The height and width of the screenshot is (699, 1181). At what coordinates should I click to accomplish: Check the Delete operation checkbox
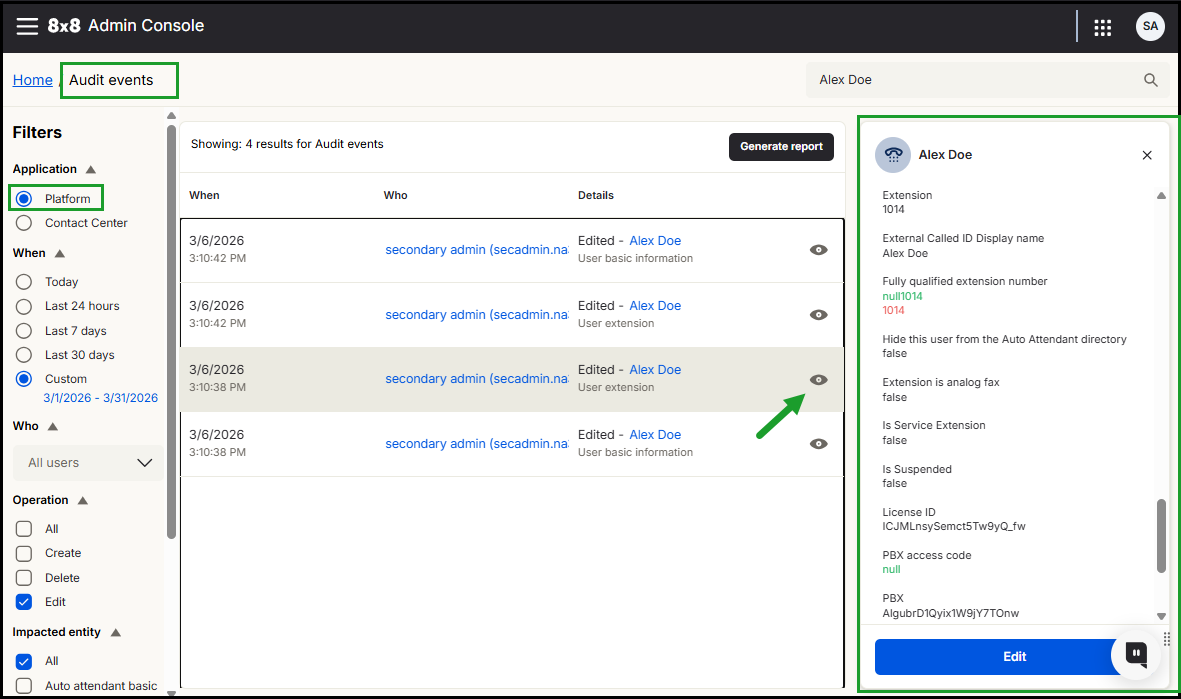(24, 578)
